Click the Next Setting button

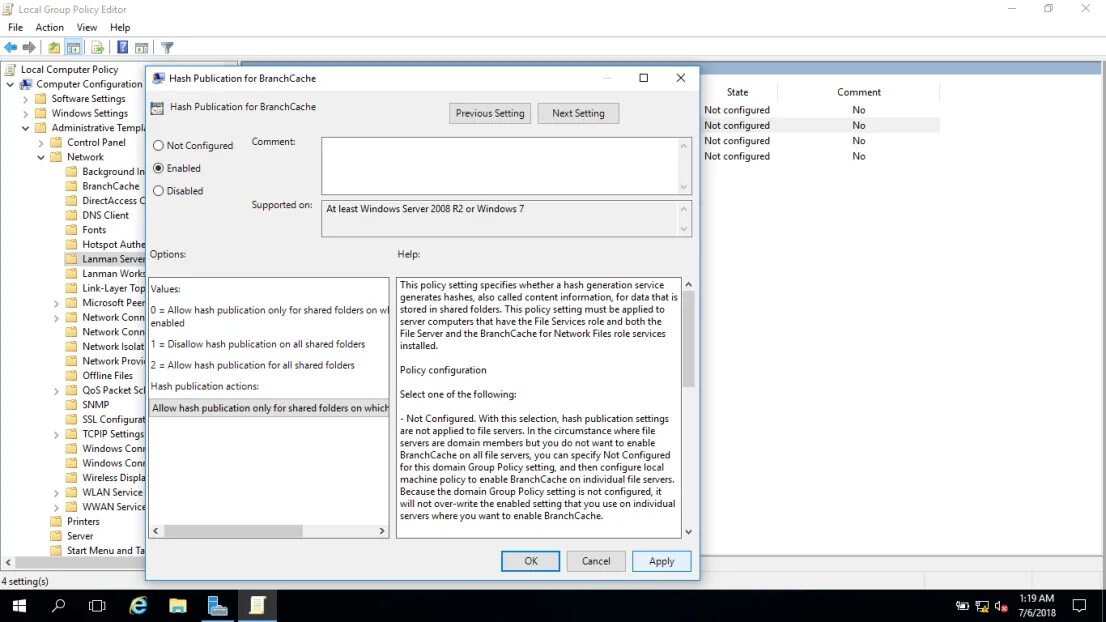click(578, 113)
